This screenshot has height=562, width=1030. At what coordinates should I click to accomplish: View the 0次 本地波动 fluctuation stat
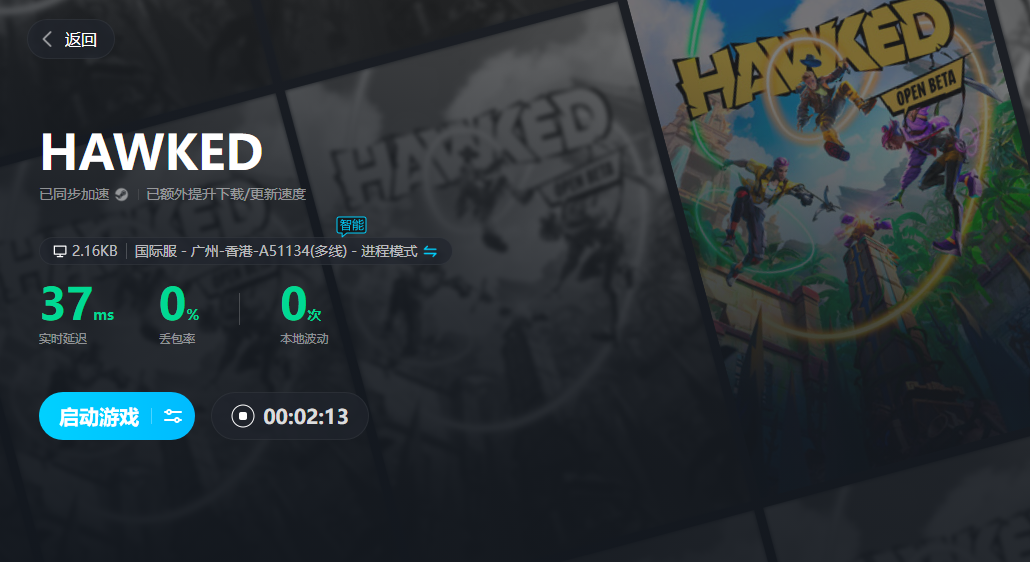pyautogui.click(x=303, y=314)
